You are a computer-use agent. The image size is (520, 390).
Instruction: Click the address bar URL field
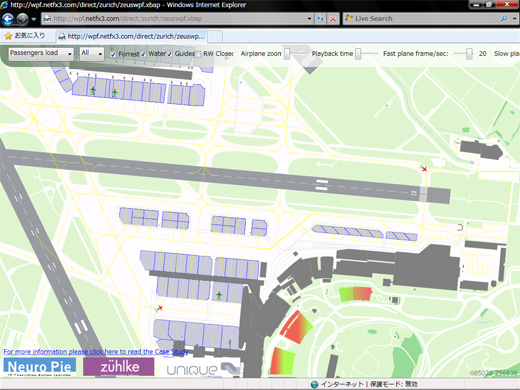(x=177, y=19)
